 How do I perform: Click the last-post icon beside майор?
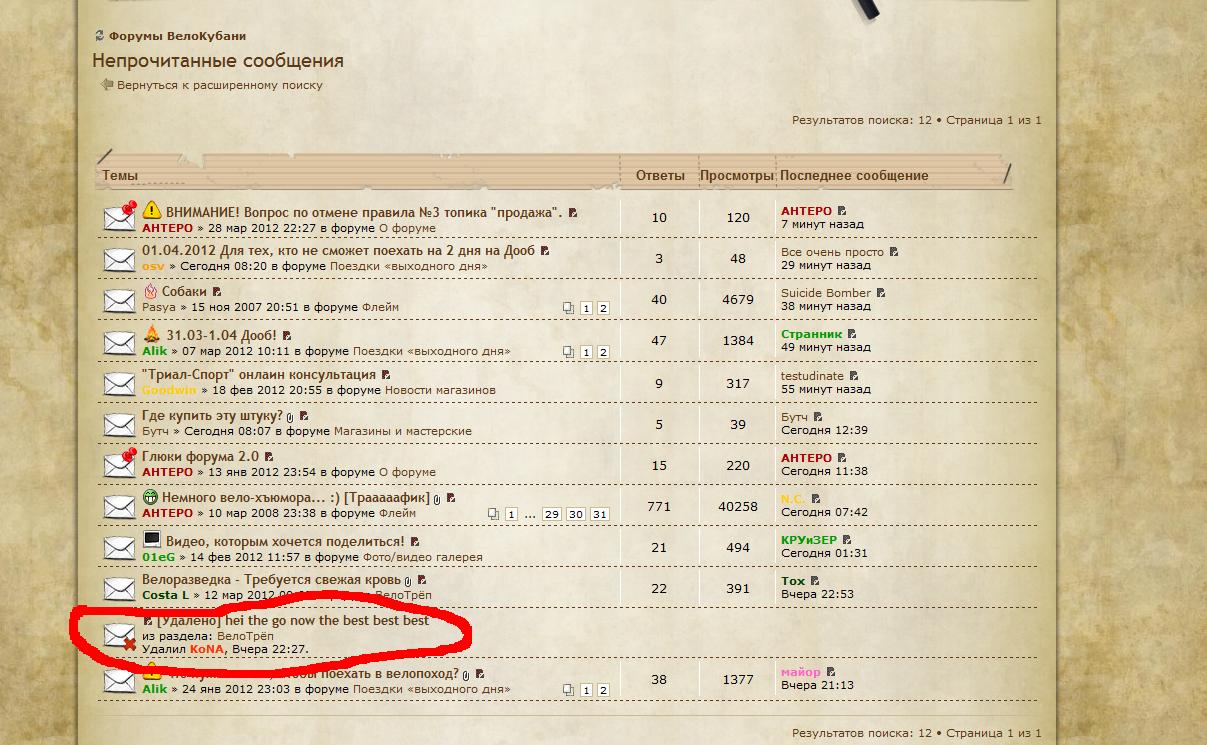(831, 672)
